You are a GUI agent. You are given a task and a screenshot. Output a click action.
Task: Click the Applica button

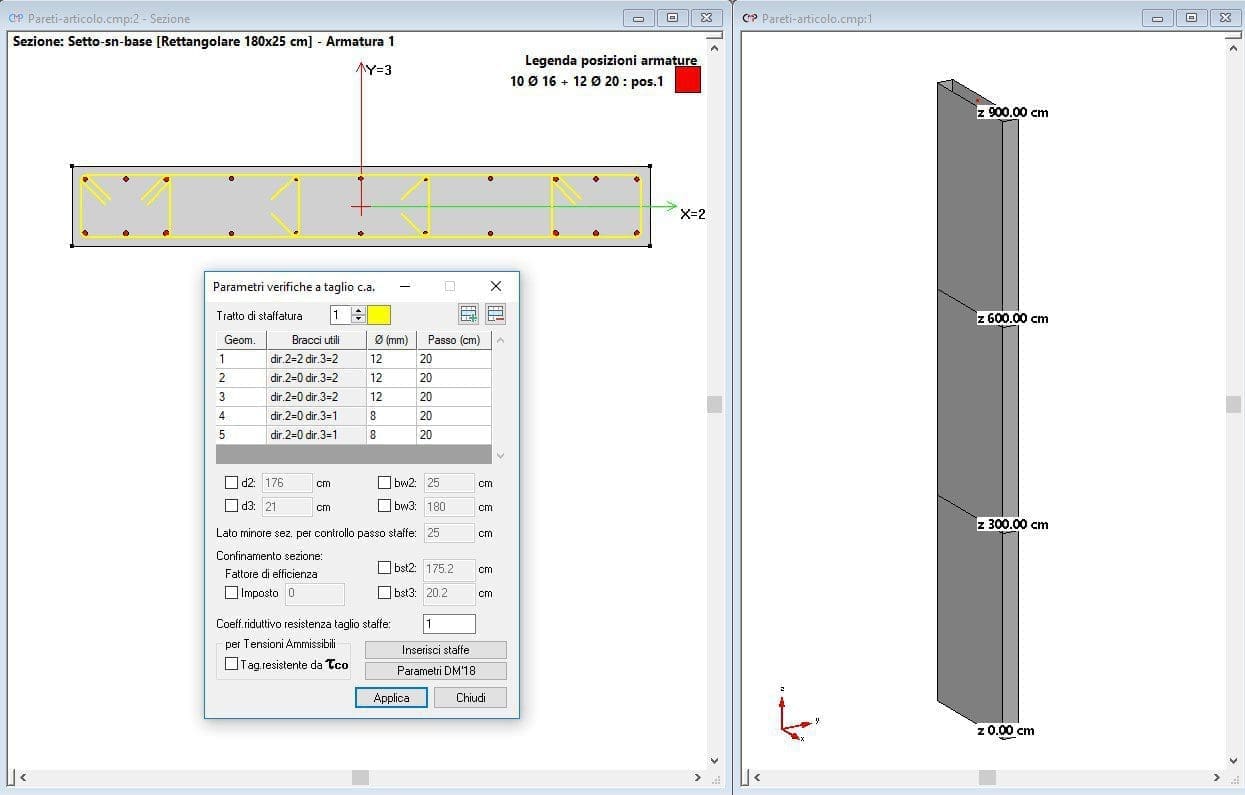391,698
